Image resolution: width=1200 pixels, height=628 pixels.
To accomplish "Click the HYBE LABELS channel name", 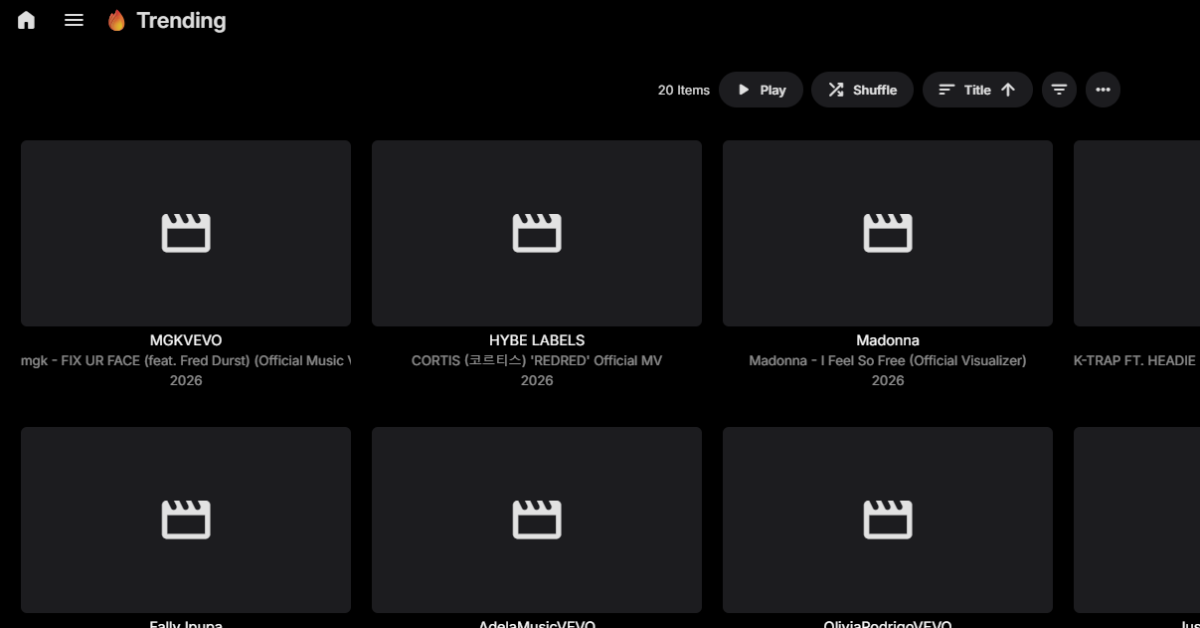I will click(537, 340).
